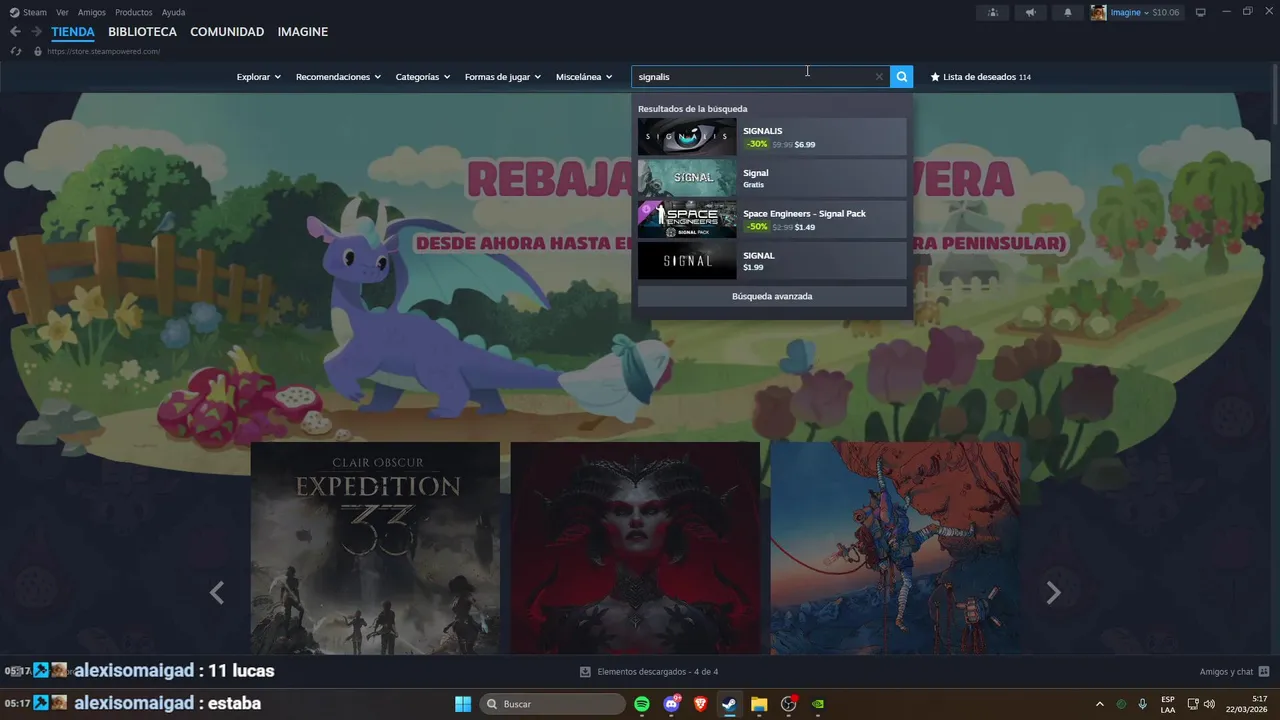
Task: Click Windows taskbar Buscar search box
Action: [553, 704]
